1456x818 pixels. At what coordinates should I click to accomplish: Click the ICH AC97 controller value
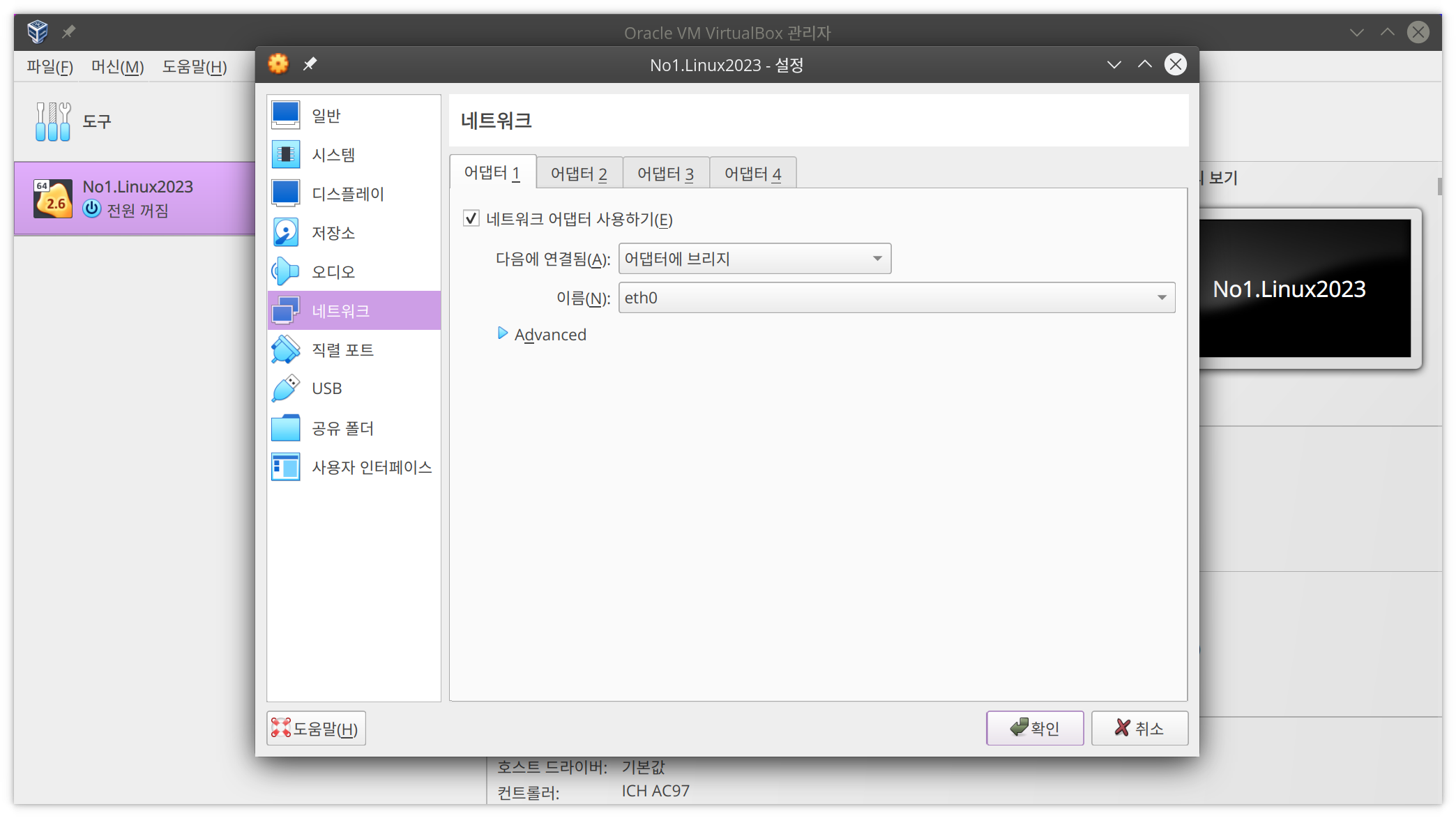click(x=655, y=791)
